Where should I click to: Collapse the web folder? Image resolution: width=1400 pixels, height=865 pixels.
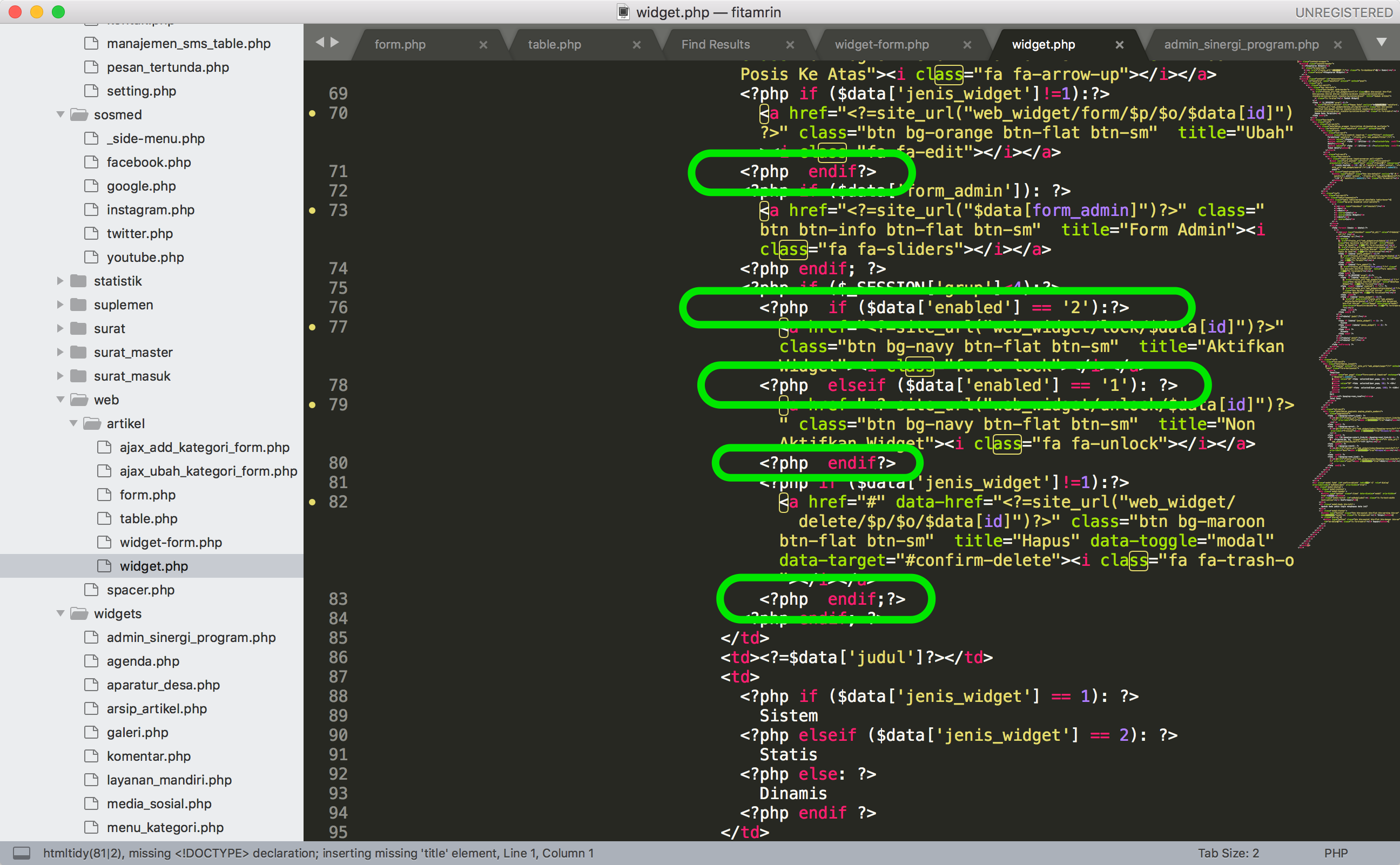[x=60, y=400]
